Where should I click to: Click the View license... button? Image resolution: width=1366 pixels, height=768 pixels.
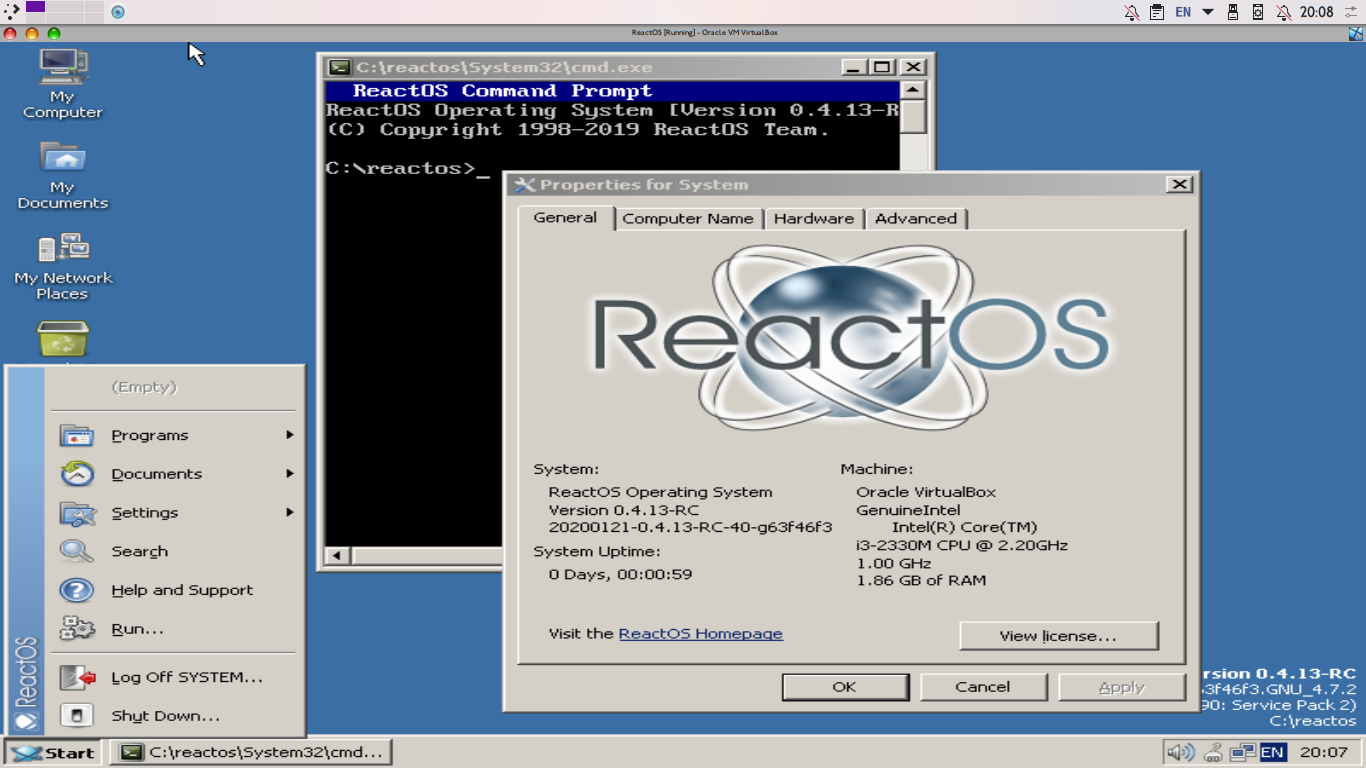coord(1058,636)
